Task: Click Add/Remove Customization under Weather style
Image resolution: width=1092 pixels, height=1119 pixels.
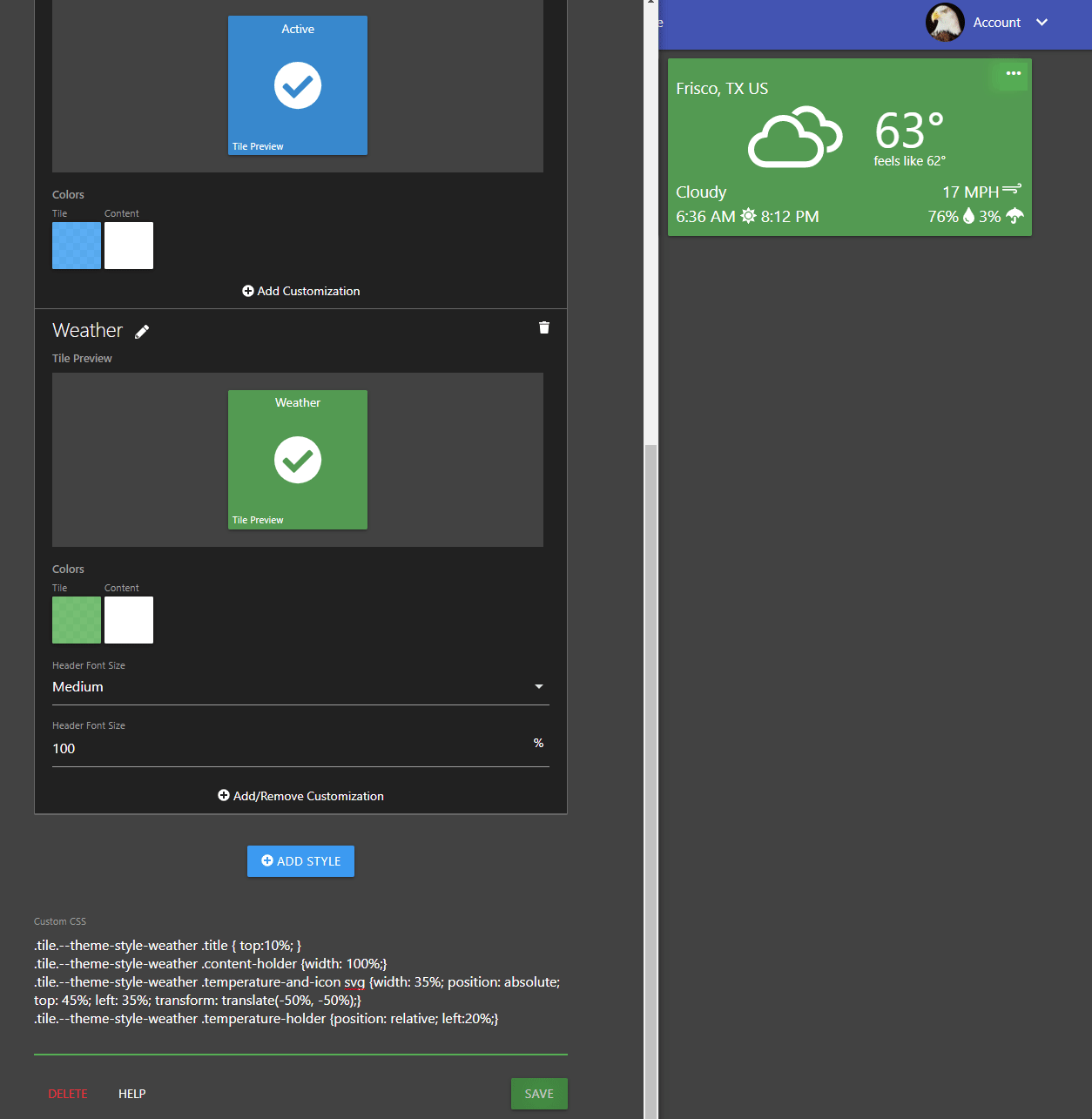Action: tap(300, 796)
